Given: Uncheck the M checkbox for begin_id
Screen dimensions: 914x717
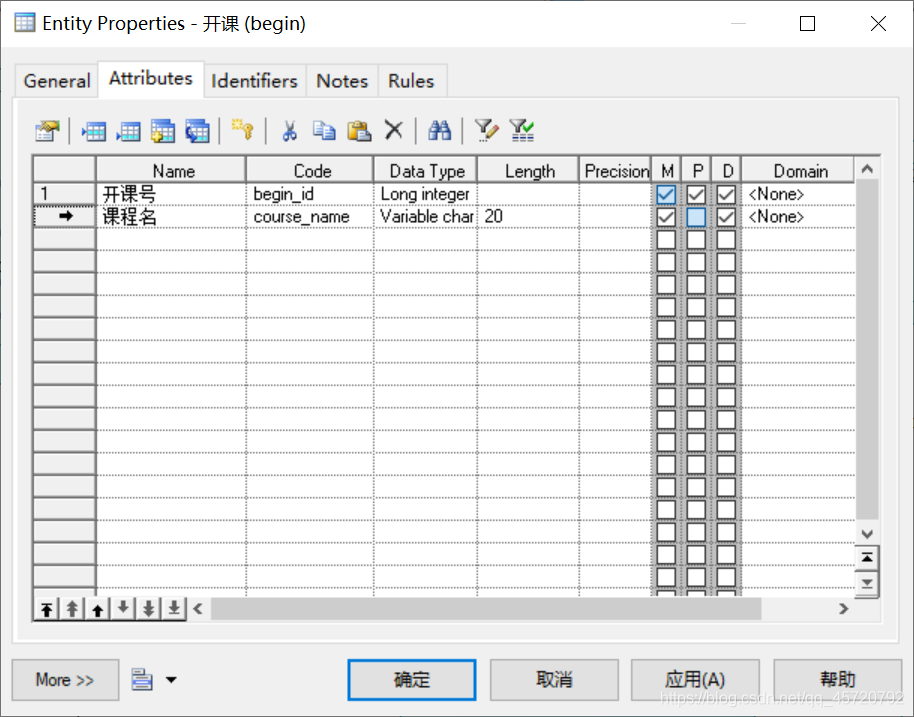Looking at the screenshot, I should [666, 194].
